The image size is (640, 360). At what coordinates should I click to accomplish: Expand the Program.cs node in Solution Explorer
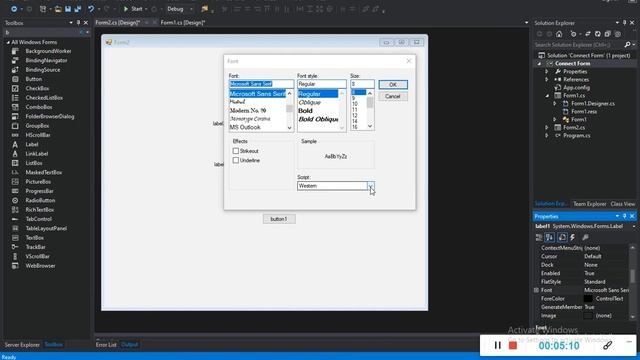tap(547, 136)
